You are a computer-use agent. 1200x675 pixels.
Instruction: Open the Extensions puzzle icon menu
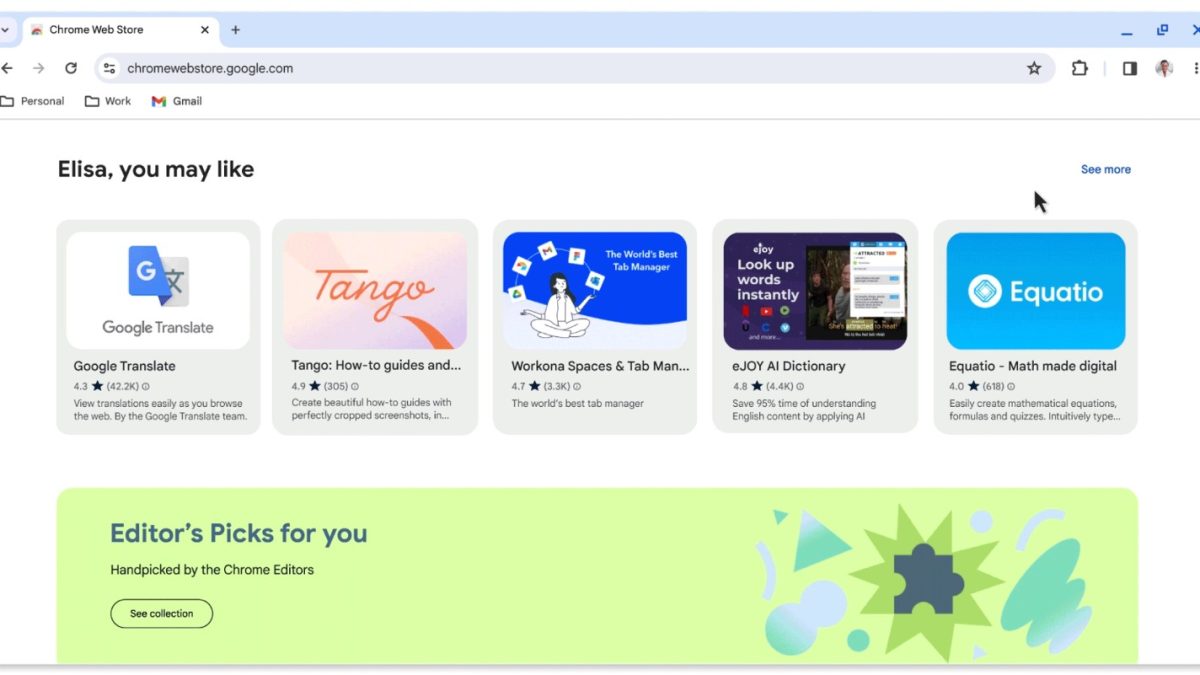pos(1080,68)
